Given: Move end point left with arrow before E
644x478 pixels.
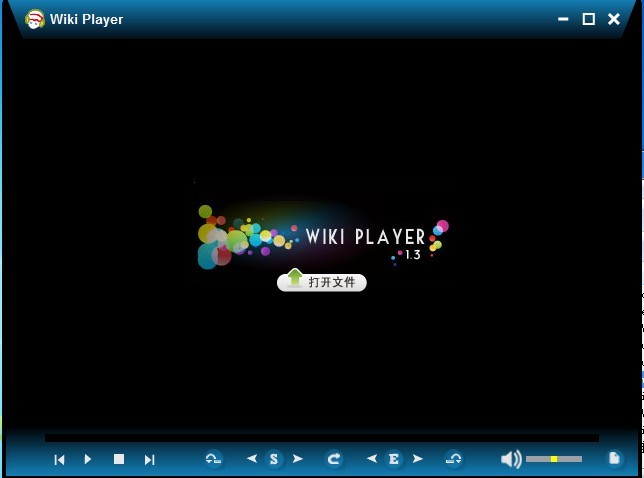Looking at the screenshot, I should click(372, 459).
